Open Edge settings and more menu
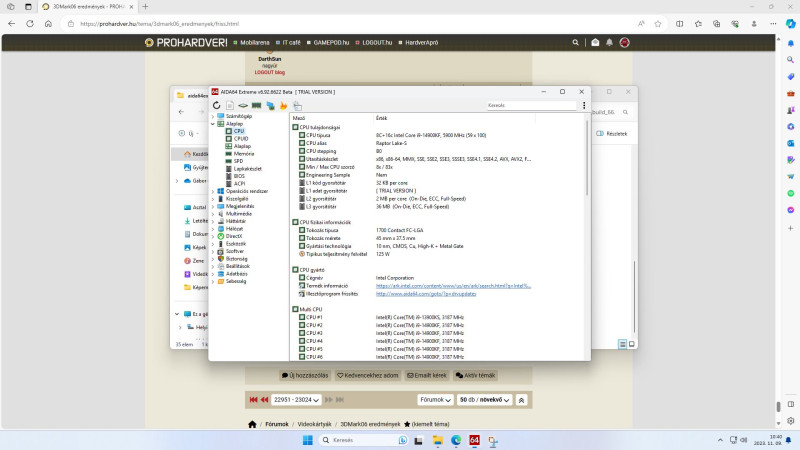This screenshot has width=800, height=450. pos(773,23)
